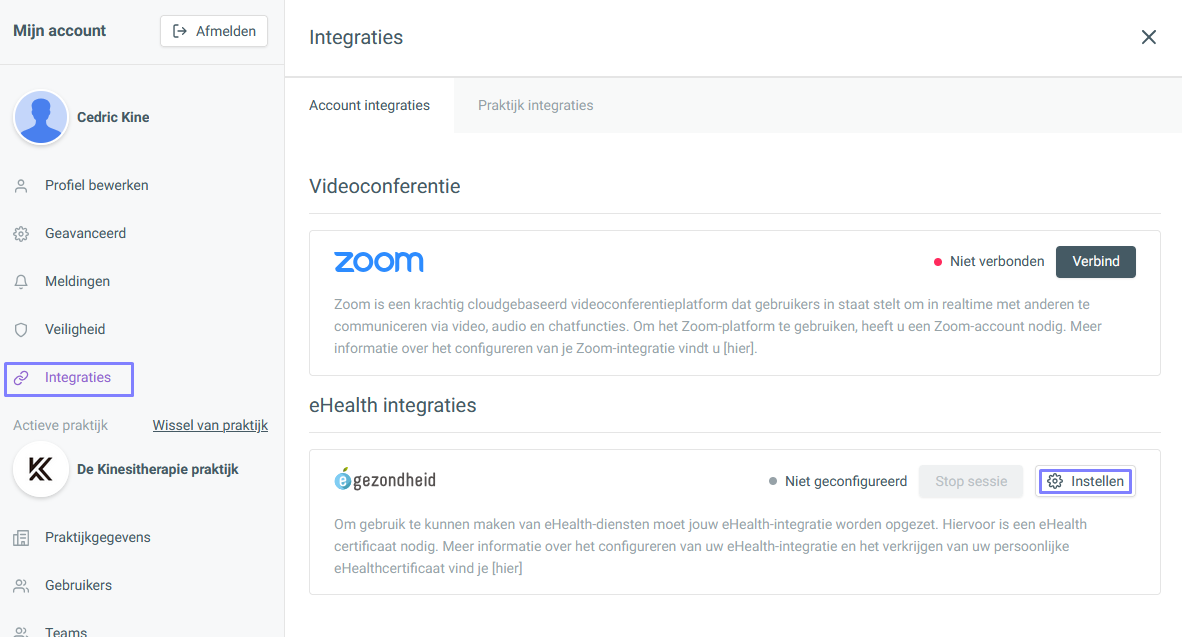The image size is (1182, 637).
Task: Log out using the Afmelden button
Action: pos(214,31)
